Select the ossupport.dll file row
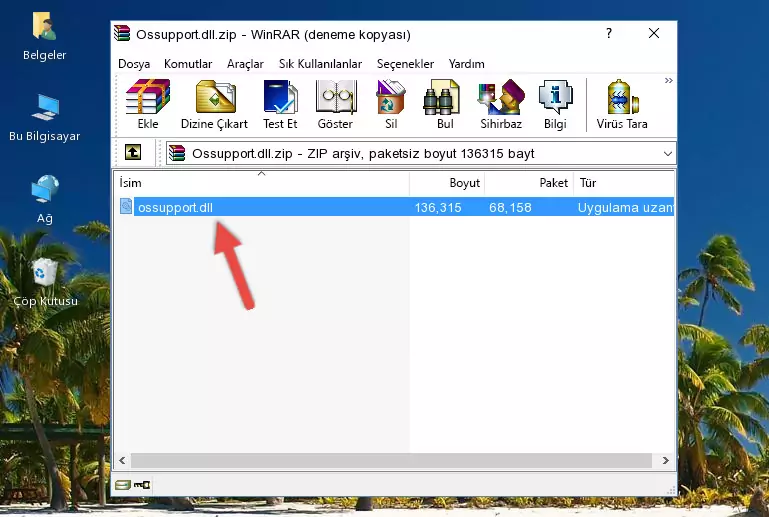The width and height of the screenshot is (769, 517). point(395,207)
